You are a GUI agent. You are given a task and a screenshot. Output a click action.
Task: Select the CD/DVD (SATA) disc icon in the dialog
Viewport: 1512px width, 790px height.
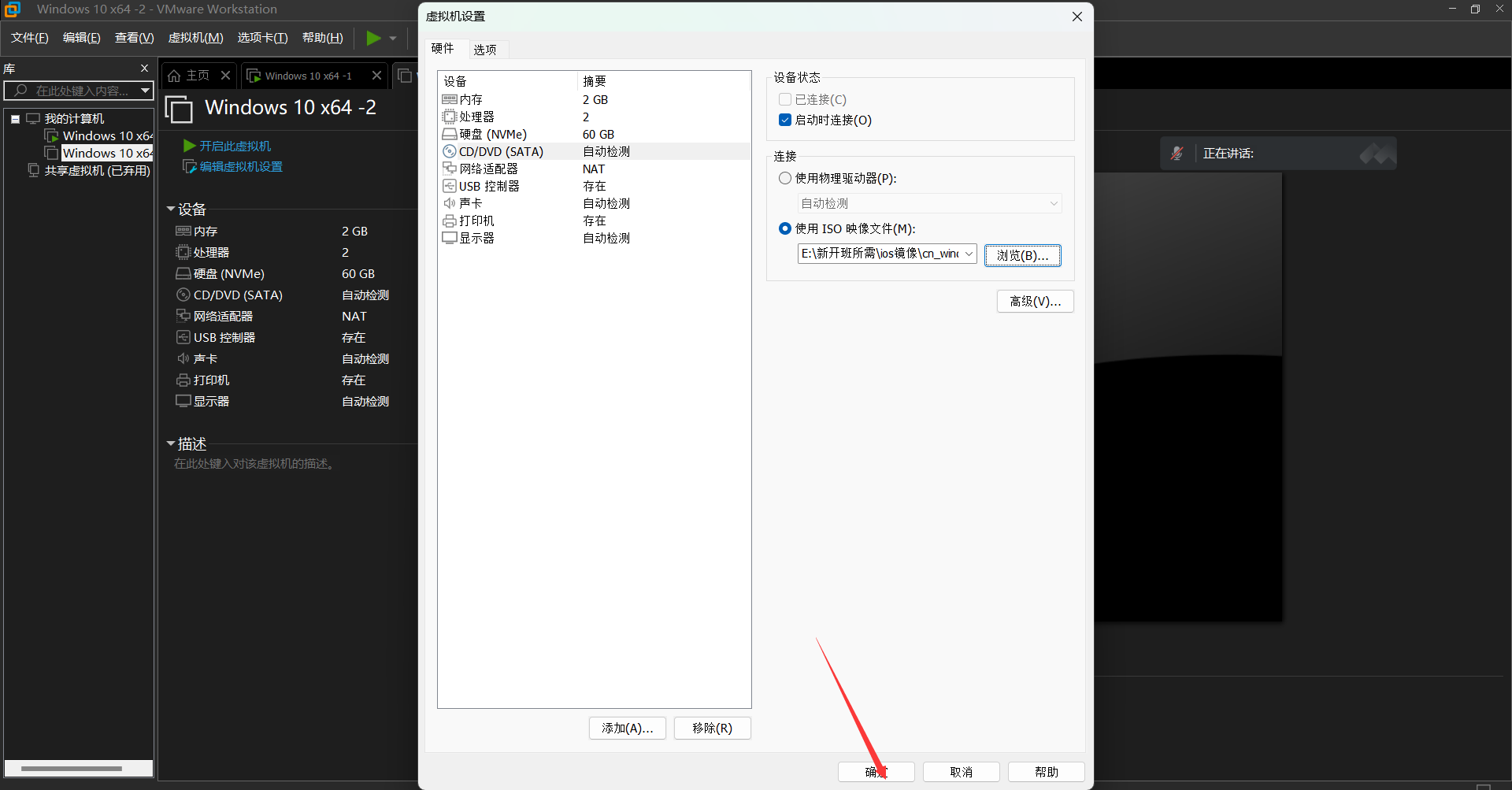(450, 151)
